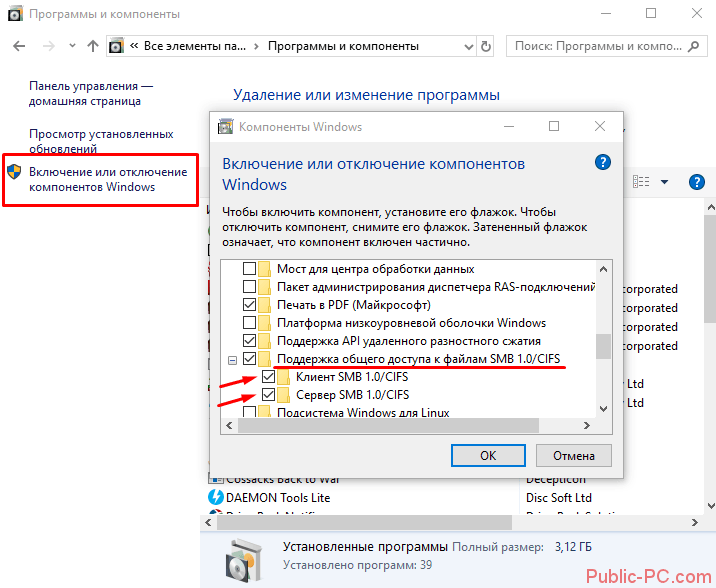Uncheck 'Клиент SMB 1.0/CIFS' checkbox
This screenshot has width=716, height=588.
tap(268, 377)
